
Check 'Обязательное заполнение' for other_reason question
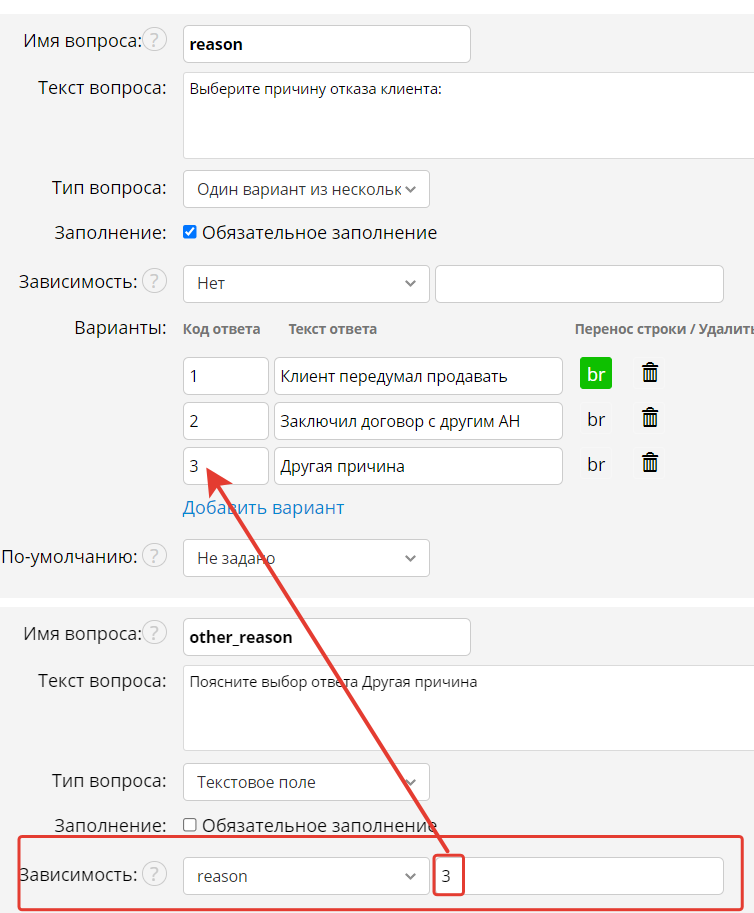190,825
